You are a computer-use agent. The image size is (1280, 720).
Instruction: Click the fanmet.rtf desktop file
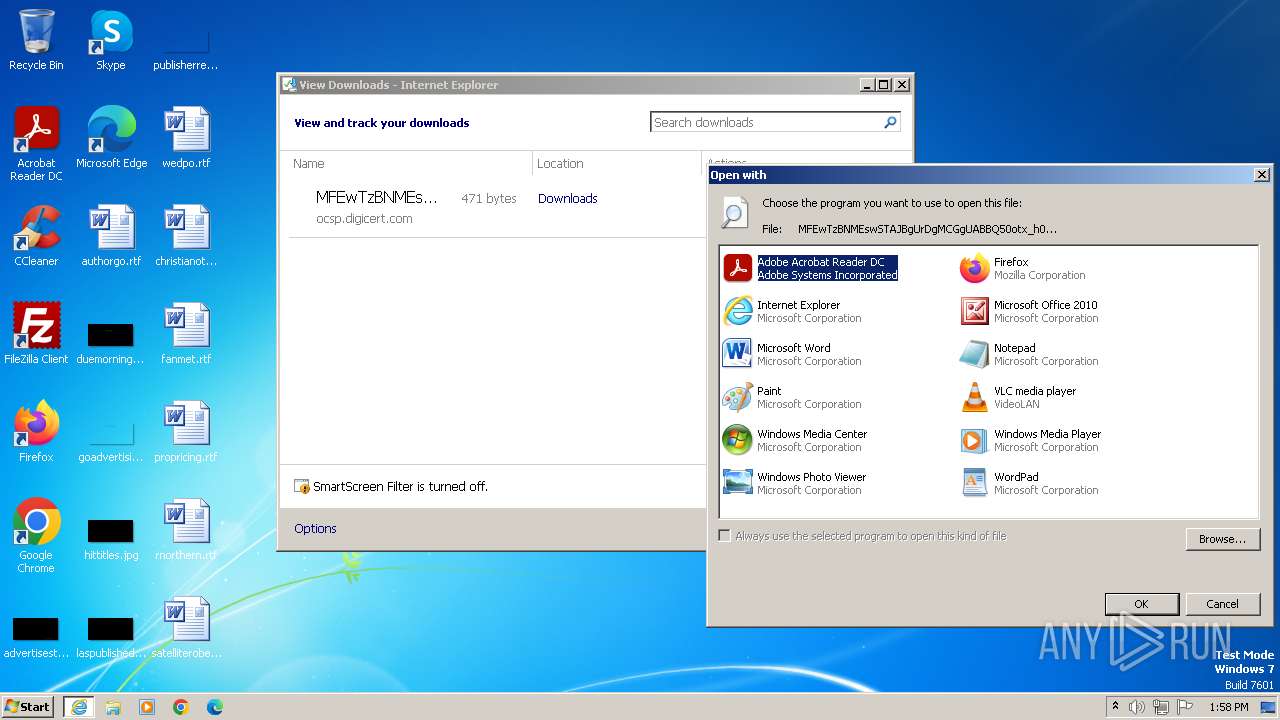tap(186, 334)
